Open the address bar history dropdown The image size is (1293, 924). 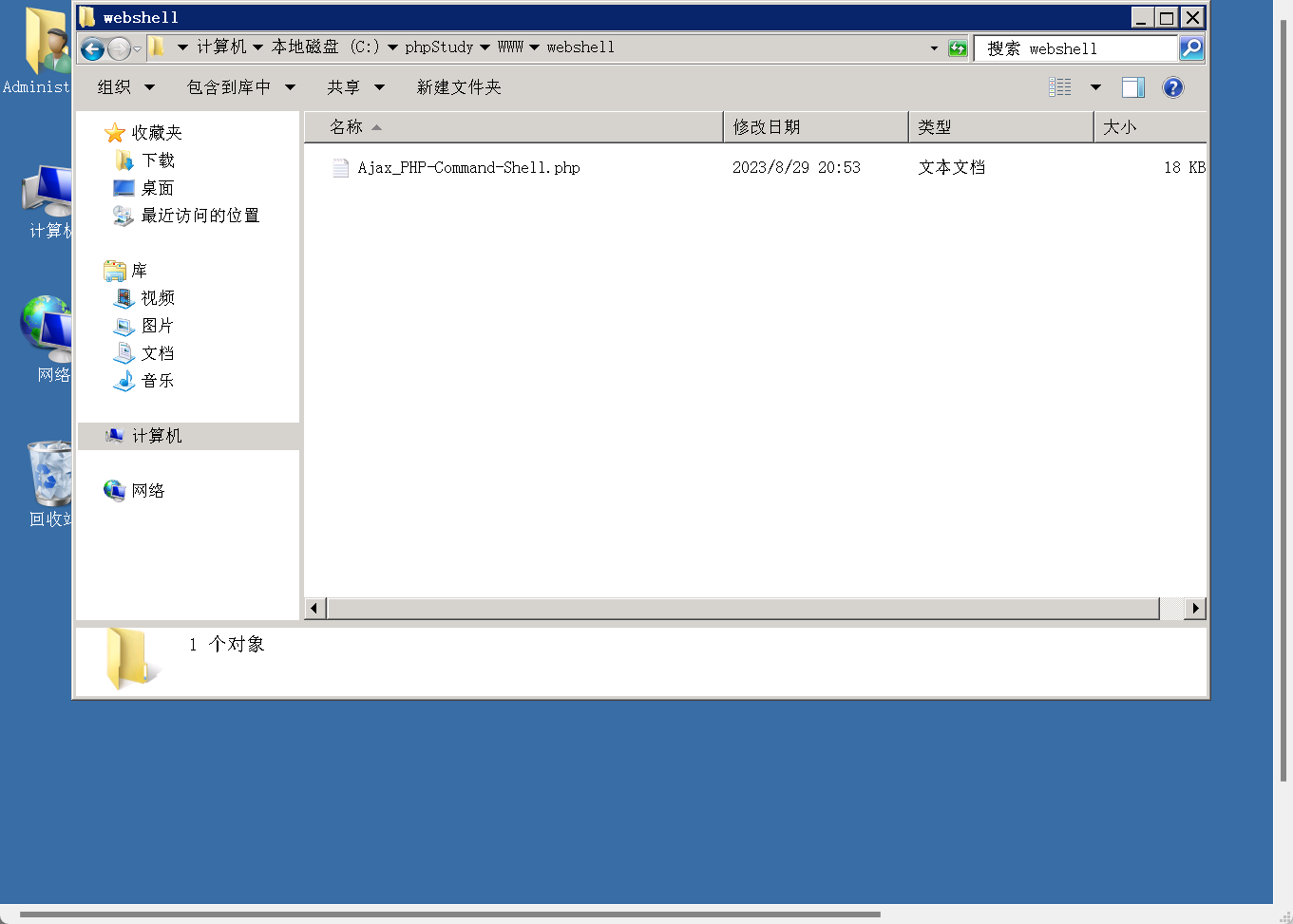[933, 47]
